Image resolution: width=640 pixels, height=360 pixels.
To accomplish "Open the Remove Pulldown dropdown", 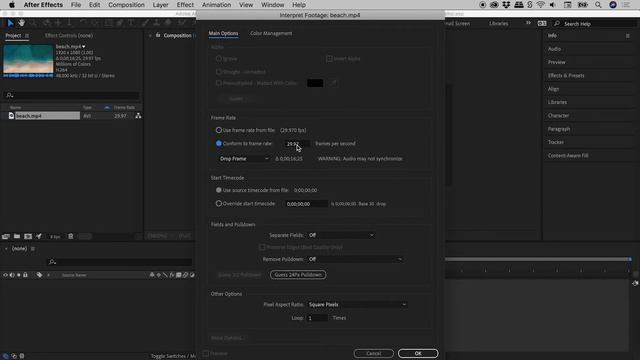I will (355, 260).
